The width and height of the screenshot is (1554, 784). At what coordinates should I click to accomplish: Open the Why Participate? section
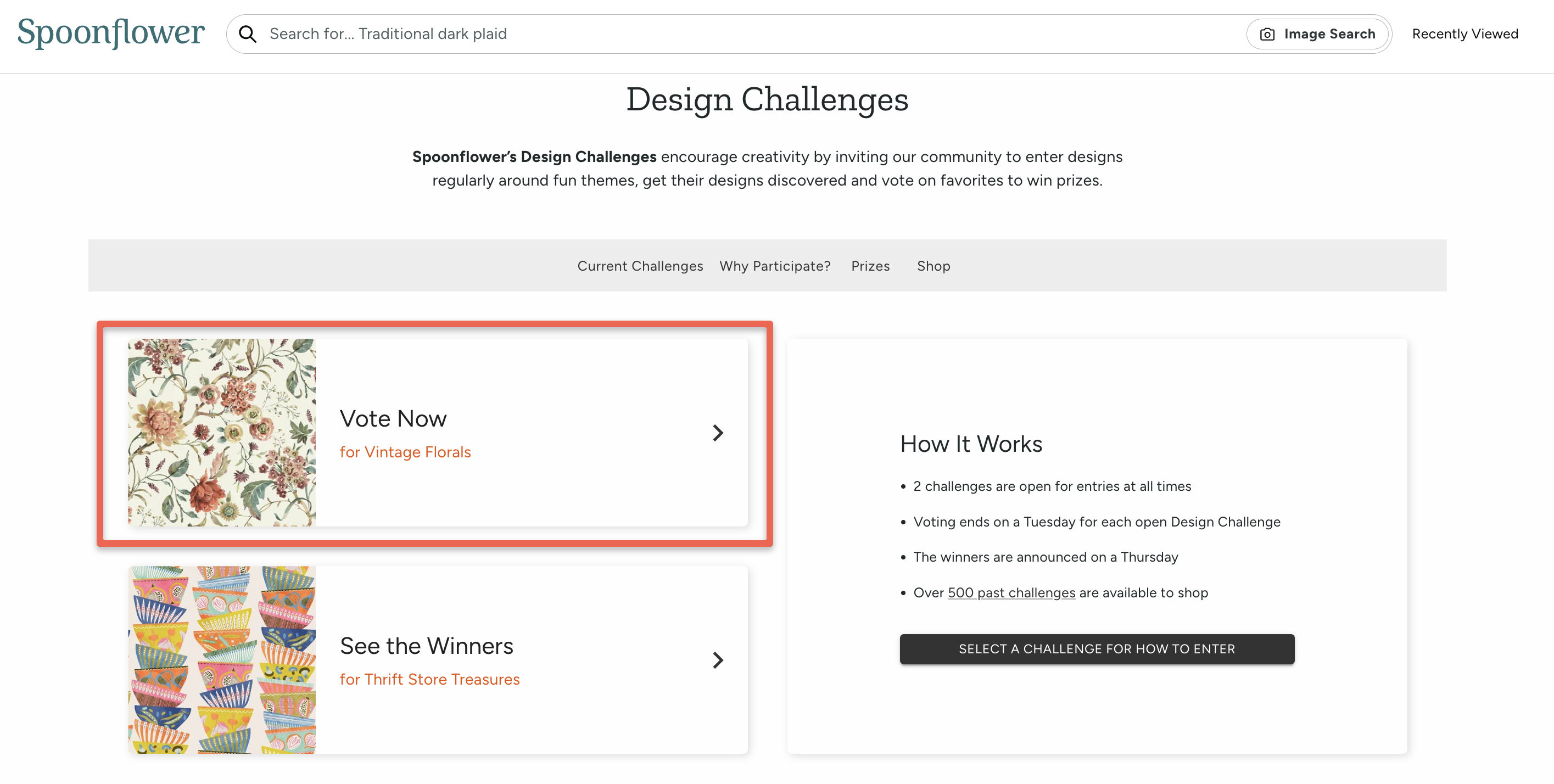tap(775, 265)
